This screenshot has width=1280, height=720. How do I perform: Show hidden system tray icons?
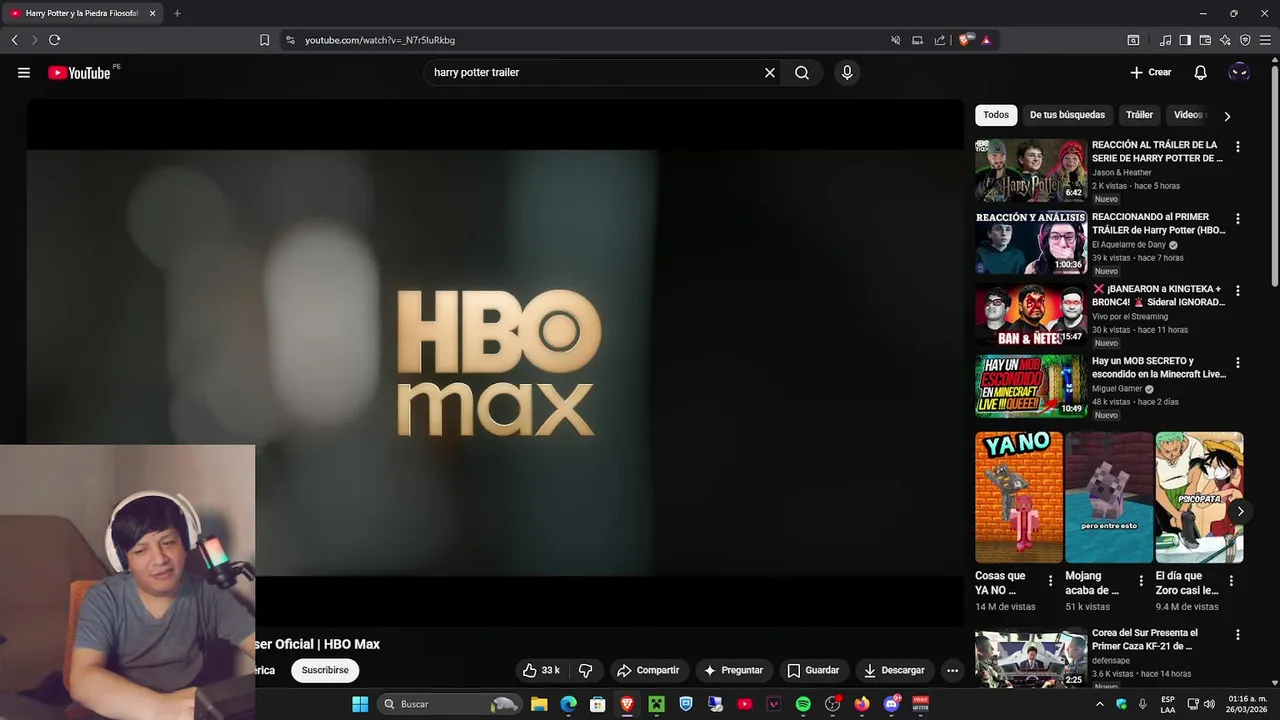[1101, 704]
